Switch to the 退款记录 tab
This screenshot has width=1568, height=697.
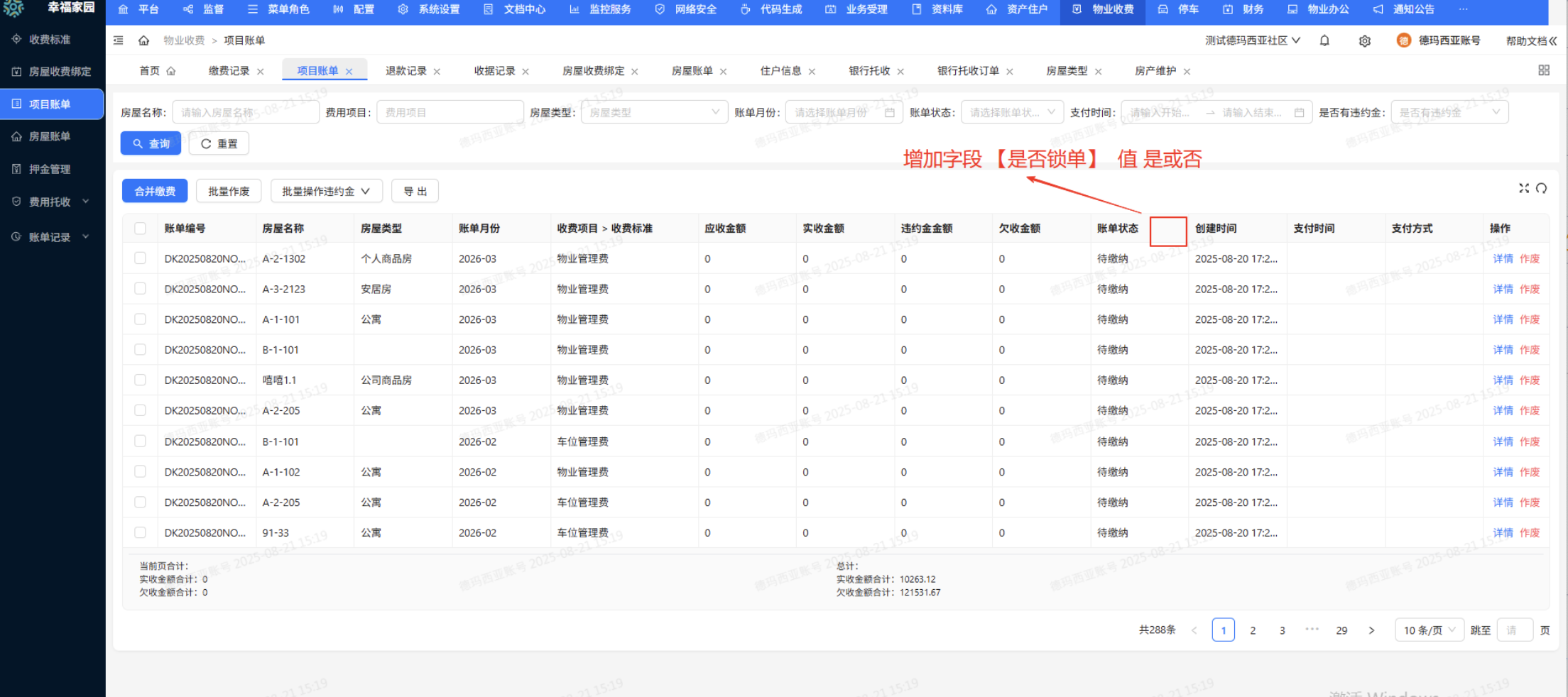[406, 70]
